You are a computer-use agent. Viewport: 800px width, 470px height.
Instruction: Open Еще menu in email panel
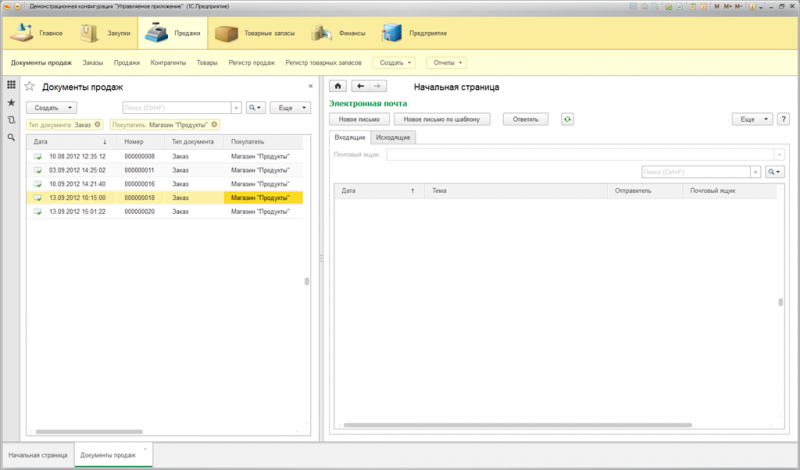(753, 119)
